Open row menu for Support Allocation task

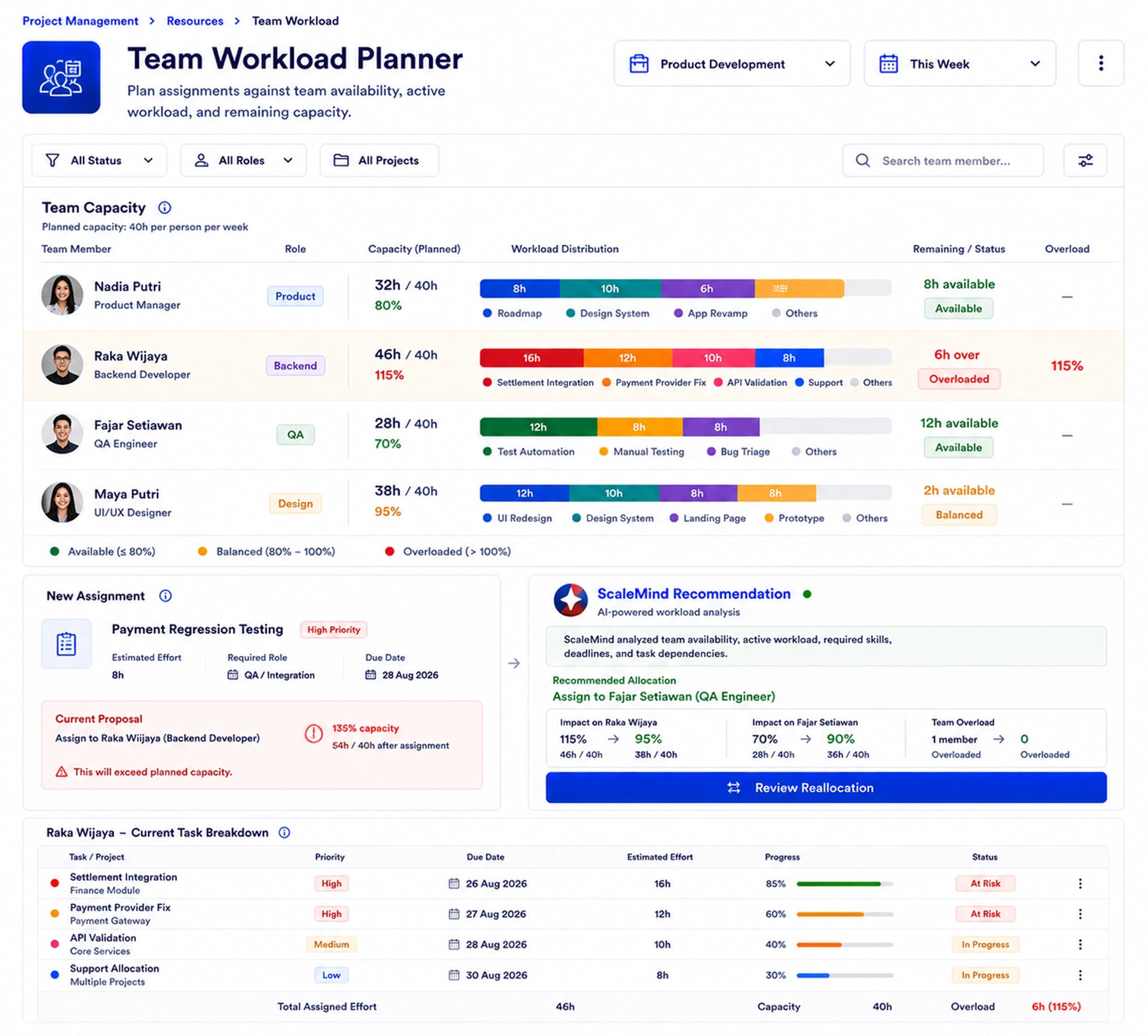[1080, 975]
